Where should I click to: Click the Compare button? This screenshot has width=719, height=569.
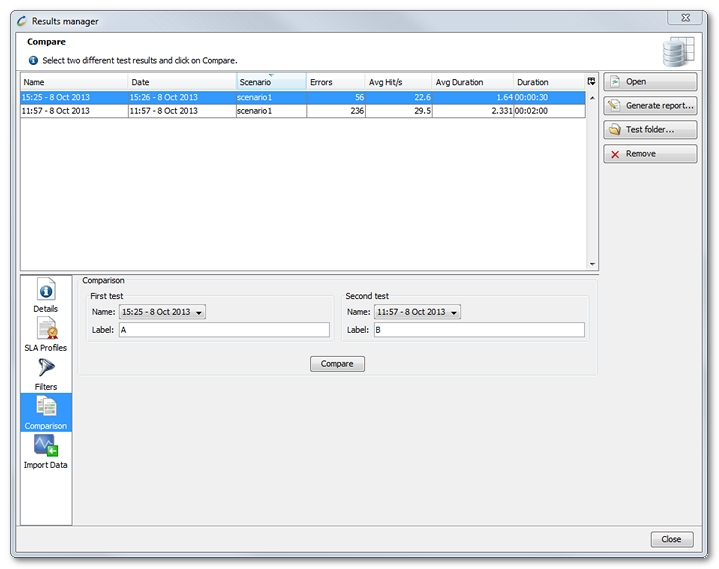coord(337,364)
